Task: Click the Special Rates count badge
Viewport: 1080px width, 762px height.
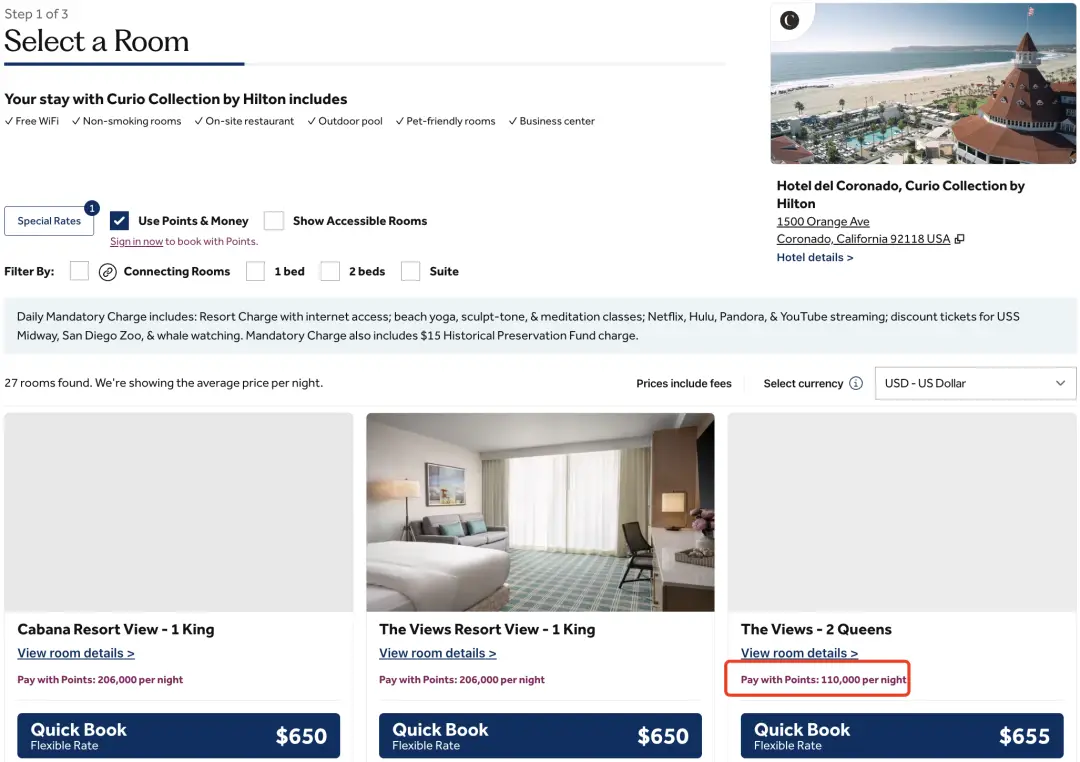Action: click(92, 208)
